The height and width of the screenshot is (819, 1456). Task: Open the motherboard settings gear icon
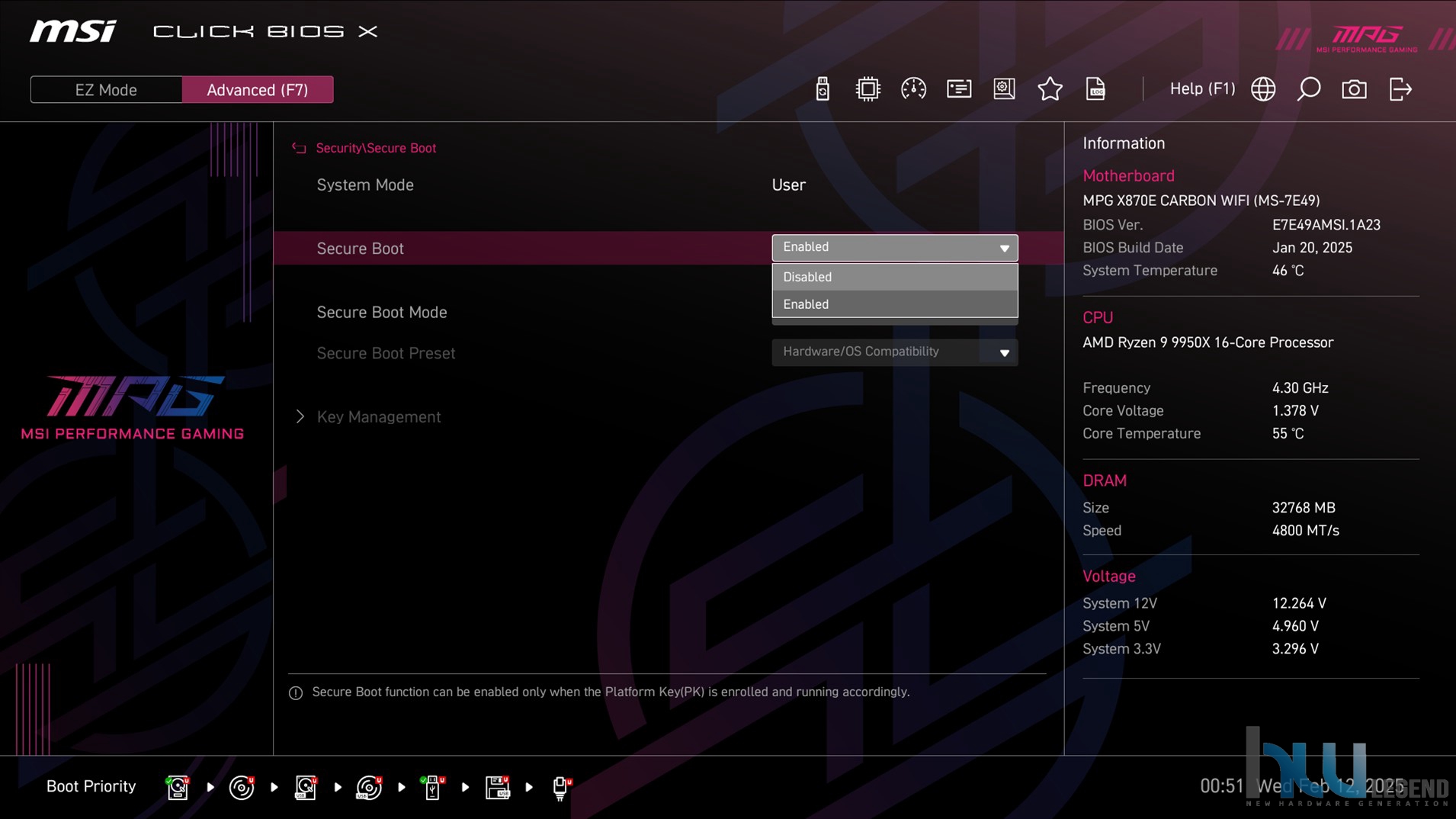click(x=1004, y=89)
